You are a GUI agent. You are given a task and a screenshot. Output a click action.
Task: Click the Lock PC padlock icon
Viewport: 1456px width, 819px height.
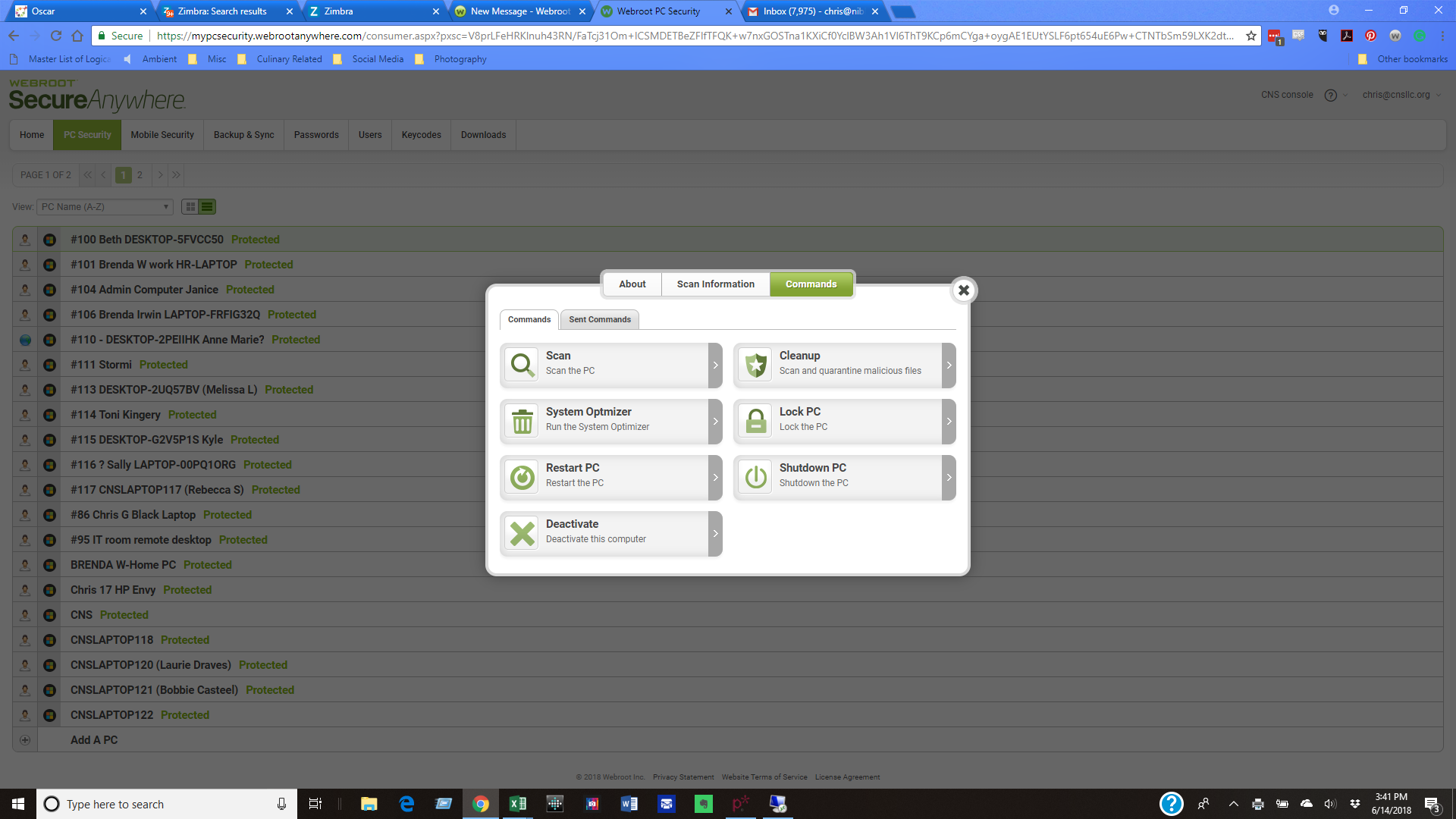pyautogui.click(x=756, y=422)
